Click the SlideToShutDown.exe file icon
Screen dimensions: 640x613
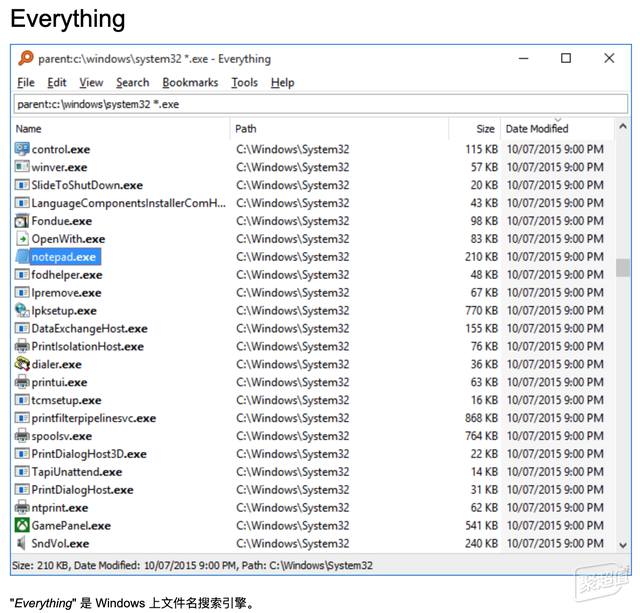pyautogui.click(x=22, y=185)
